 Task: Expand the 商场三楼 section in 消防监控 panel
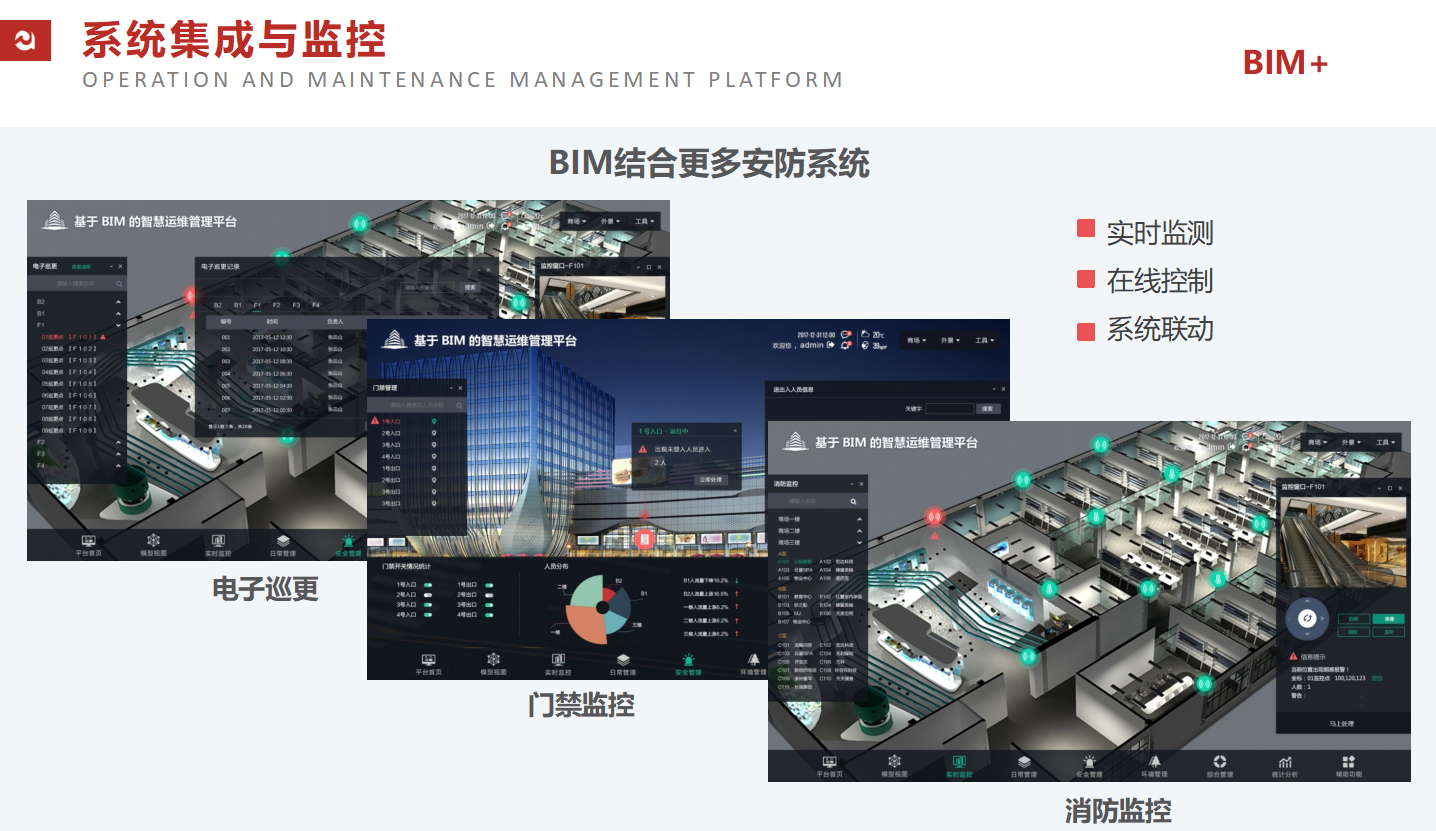click(x=859, y=542)
